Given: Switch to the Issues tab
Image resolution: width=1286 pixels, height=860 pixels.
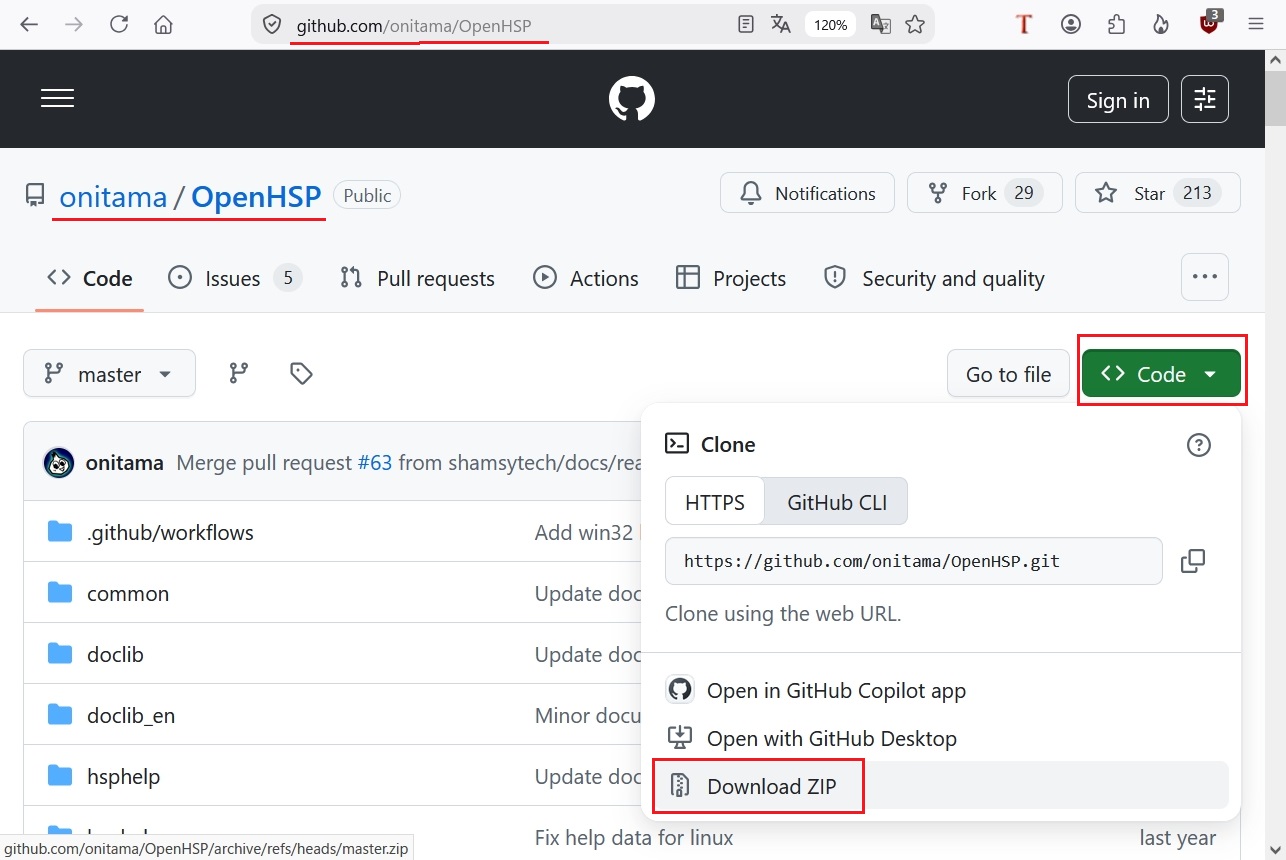Looking at the screenshot, I should [x=235, y=278].
